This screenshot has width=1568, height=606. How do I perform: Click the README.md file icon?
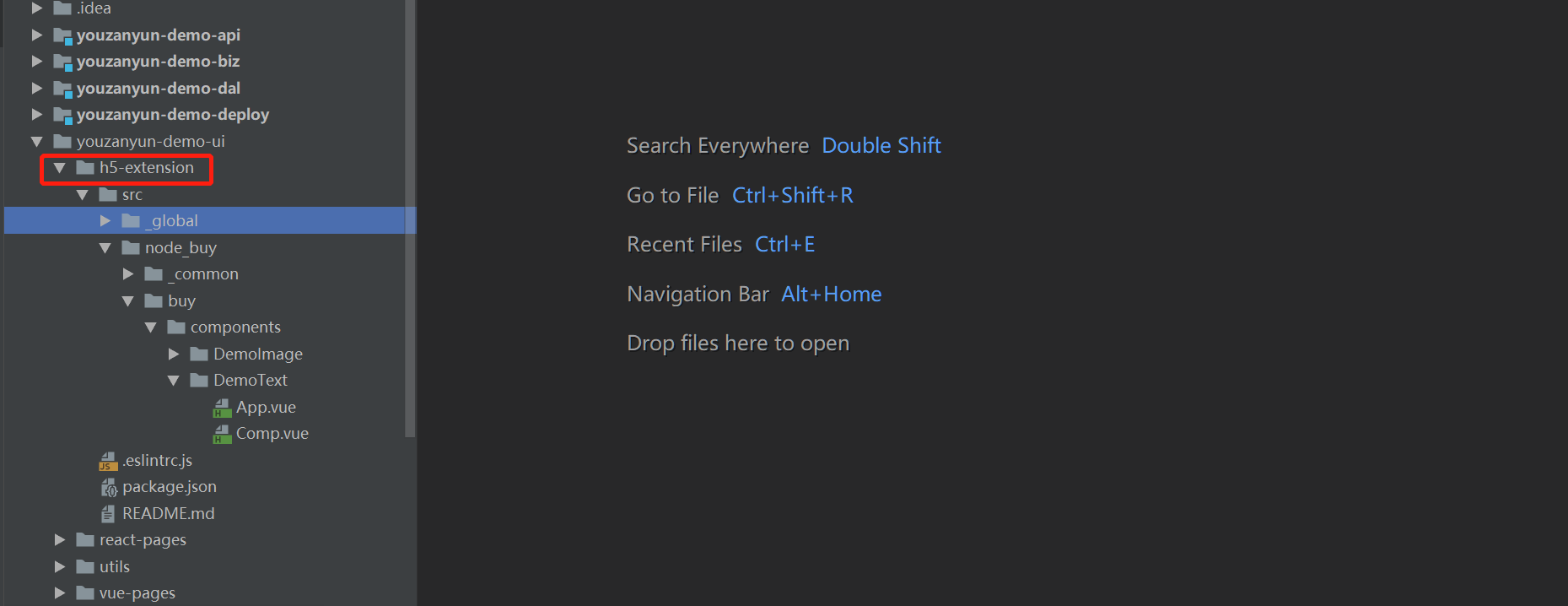108,514
